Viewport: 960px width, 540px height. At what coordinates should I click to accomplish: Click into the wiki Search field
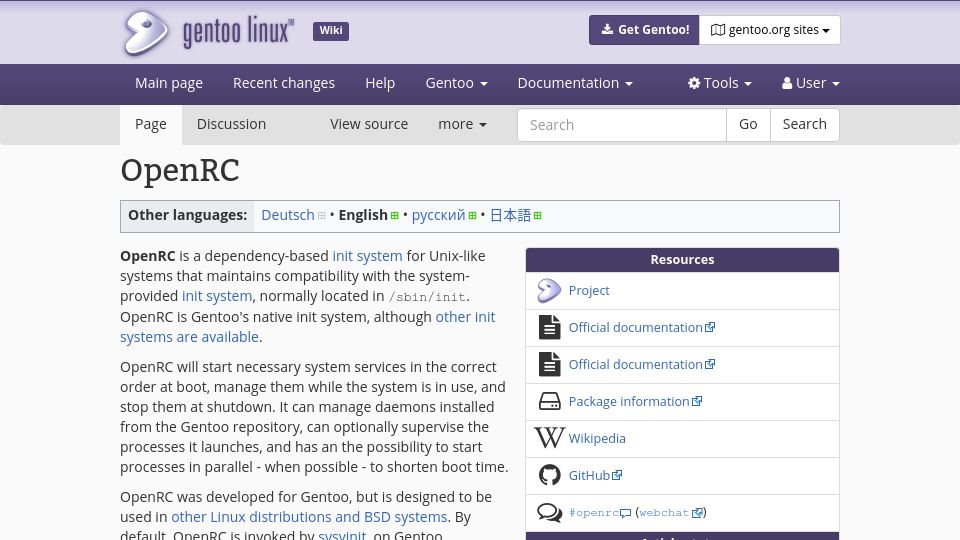point(622,125)
